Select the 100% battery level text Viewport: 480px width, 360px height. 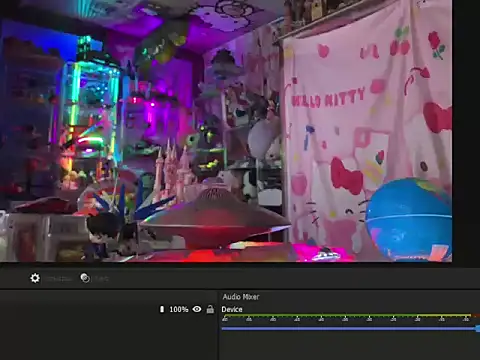pos(179,309)
